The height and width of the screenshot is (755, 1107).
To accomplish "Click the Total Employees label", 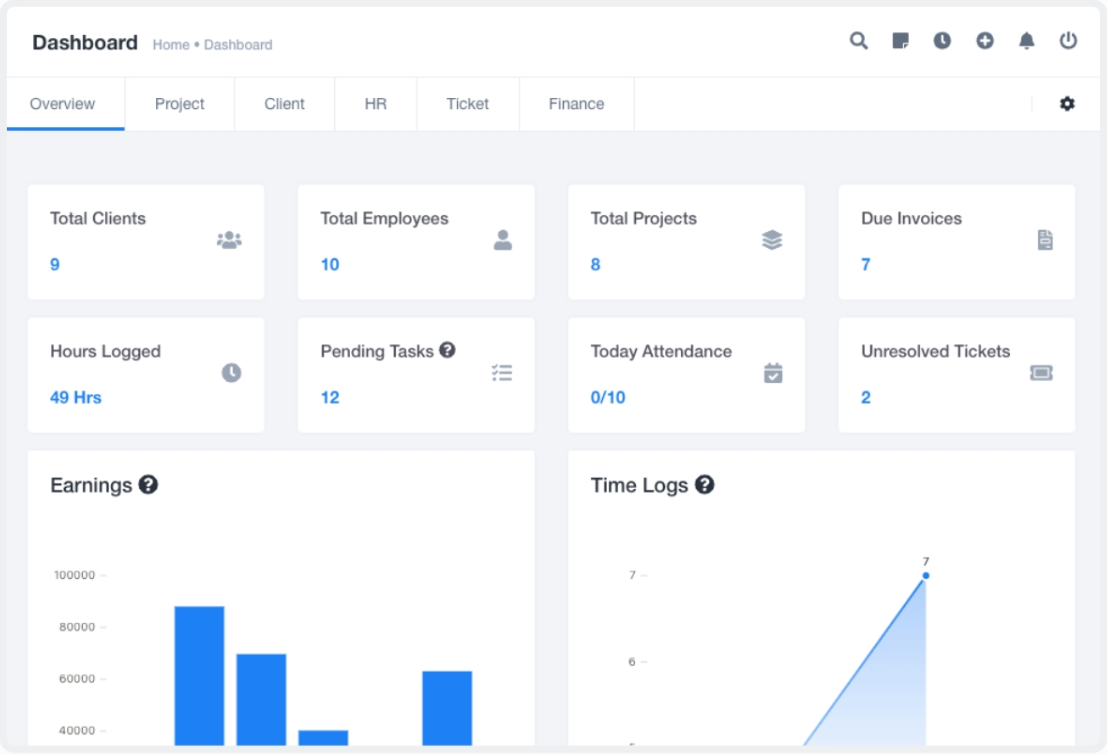I will coord(384,218).
